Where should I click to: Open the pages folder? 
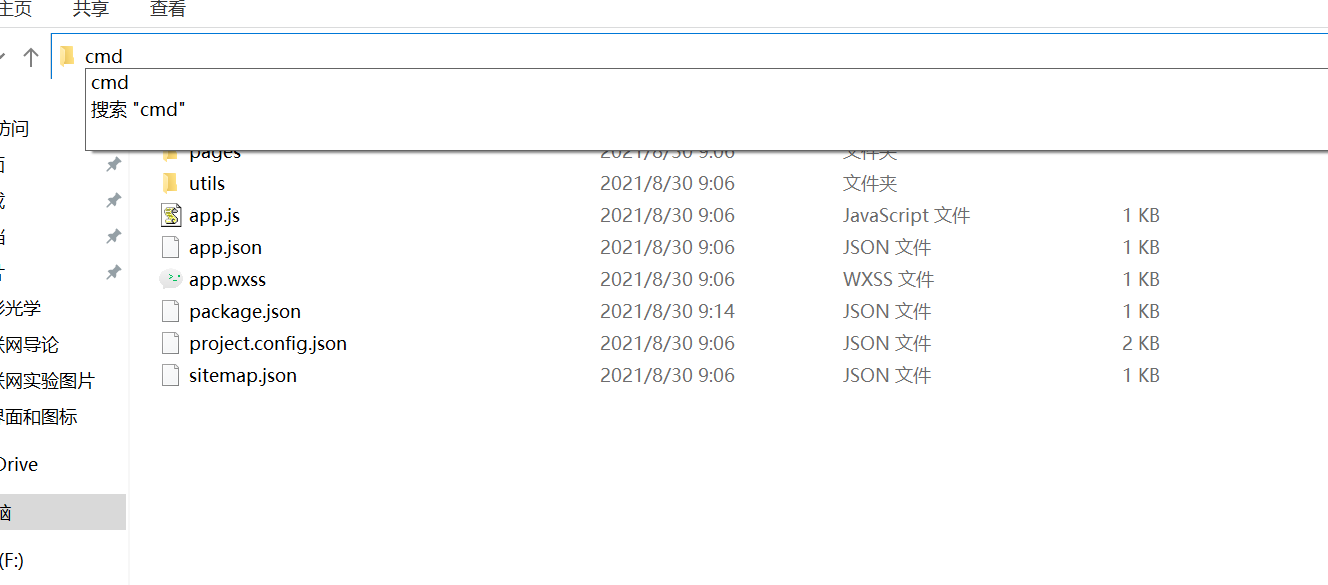click(x=213, y=151)
